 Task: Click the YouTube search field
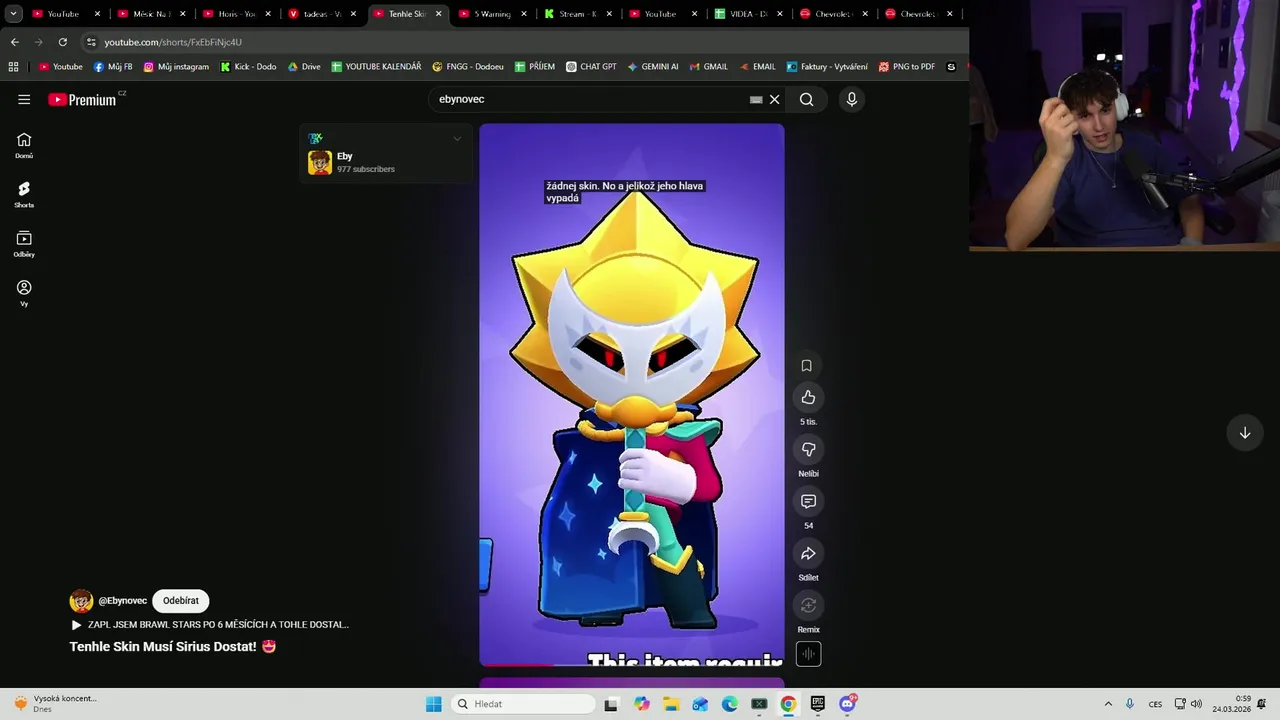[x=590, y=99]
